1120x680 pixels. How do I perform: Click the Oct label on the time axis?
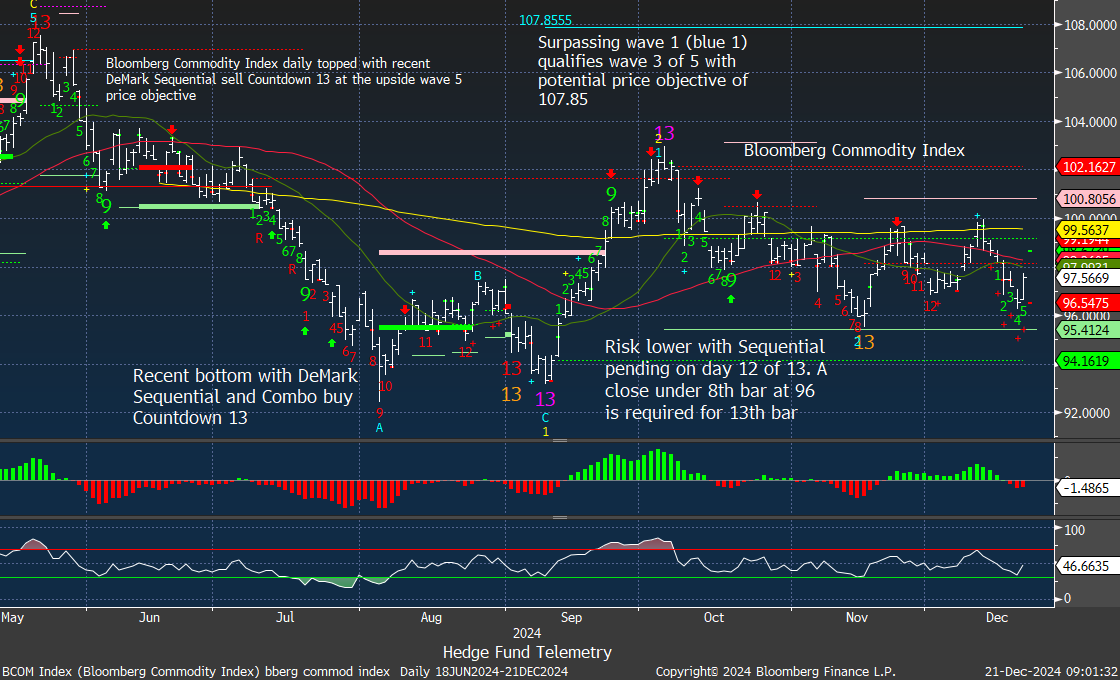pyautogui.click(x=714, y=616)
